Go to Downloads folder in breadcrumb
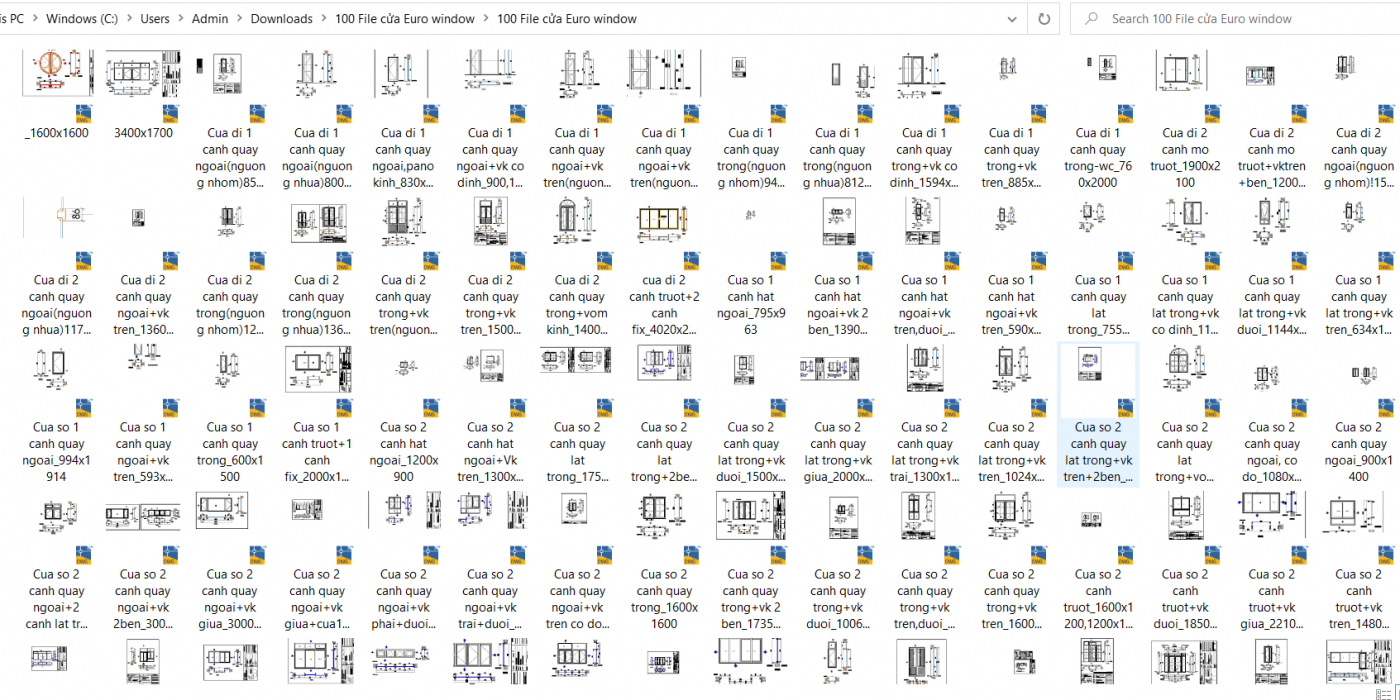 [281, 18]
